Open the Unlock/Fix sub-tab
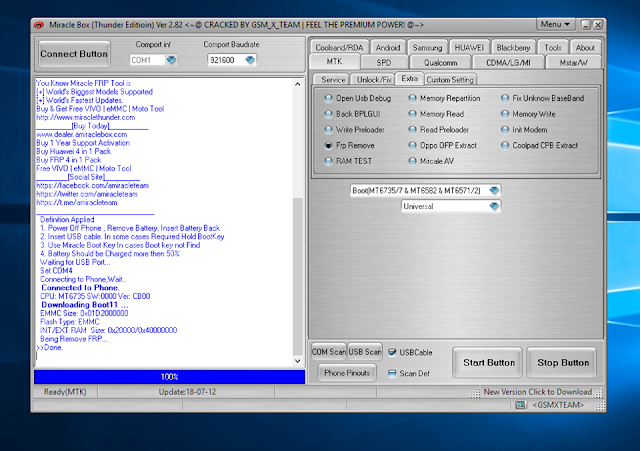 coord(374,80)
